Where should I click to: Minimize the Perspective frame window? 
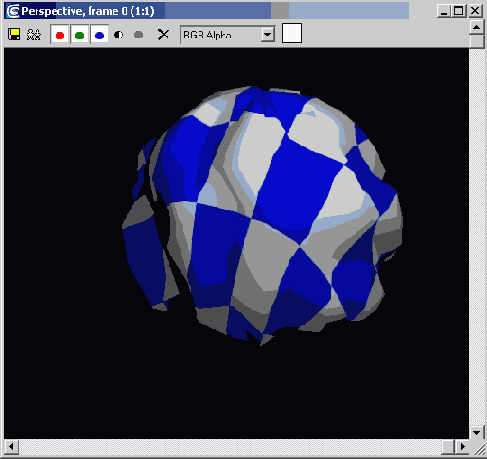[444, 11]
